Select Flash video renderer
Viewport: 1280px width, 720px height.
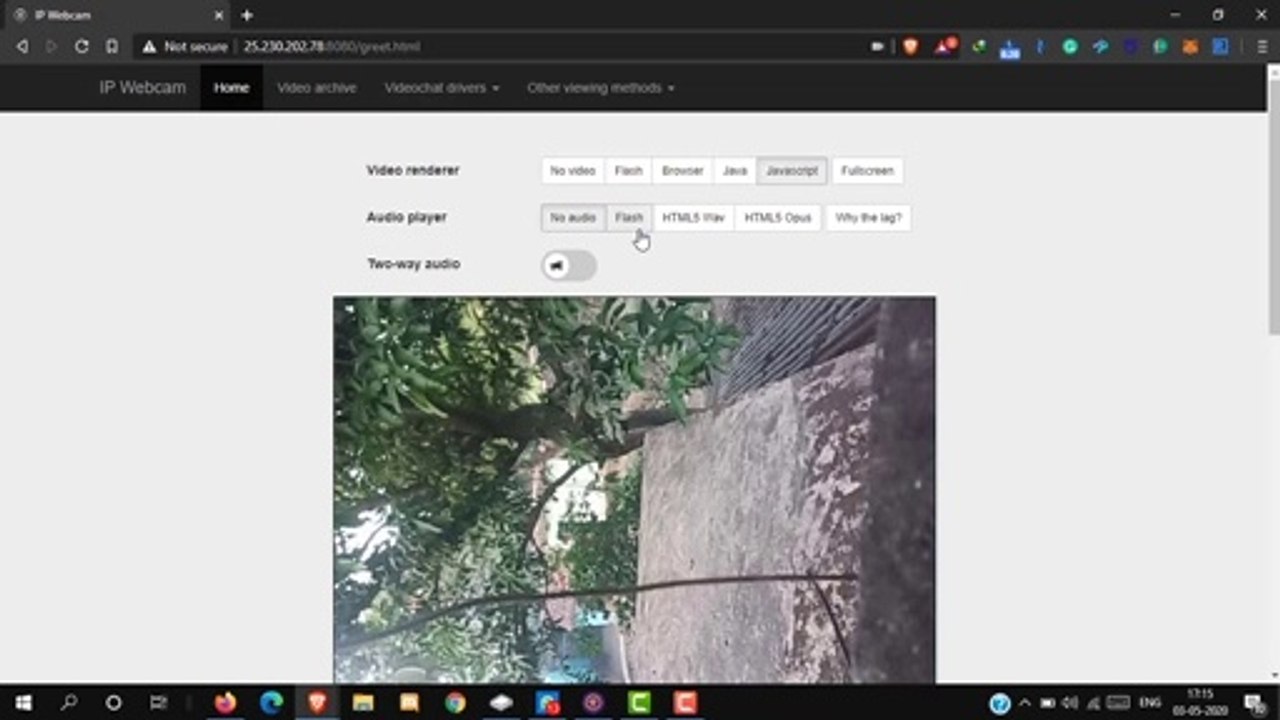click(629, 171)
